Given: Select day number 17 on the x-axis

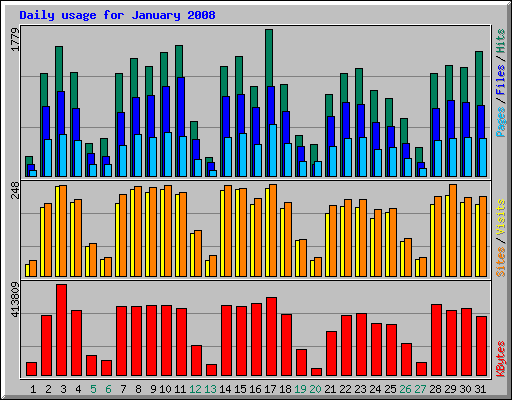Looking at the screenshot, I should click(270, 389).
